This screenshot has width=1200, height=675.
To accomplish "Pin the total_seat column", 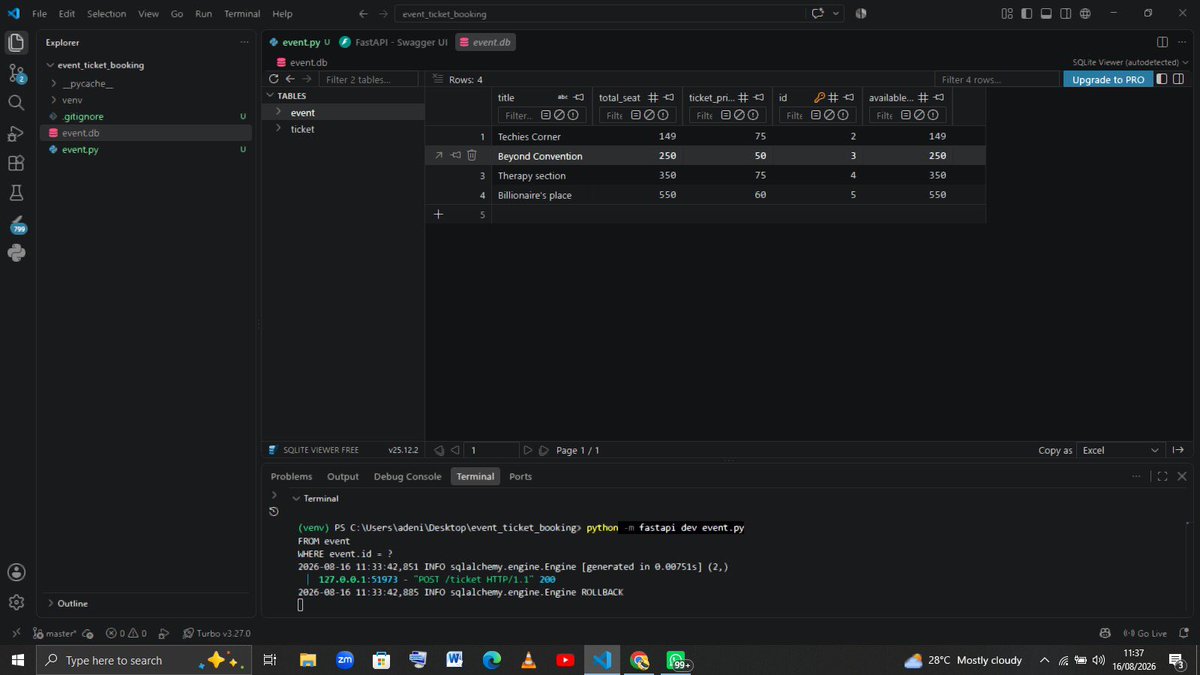I will coord(669,97).
